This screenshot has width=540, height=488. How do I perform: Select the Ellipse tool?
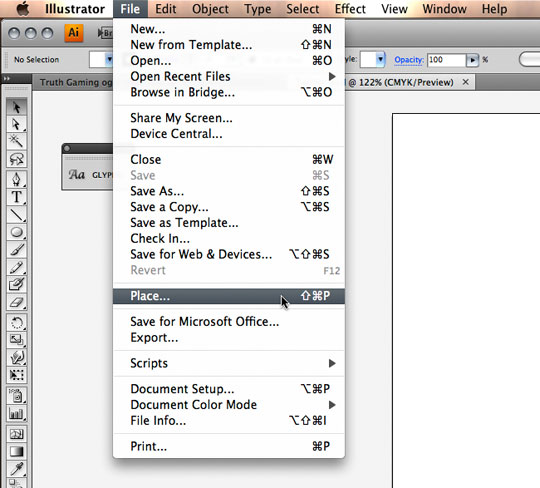(x=16, y=232)
